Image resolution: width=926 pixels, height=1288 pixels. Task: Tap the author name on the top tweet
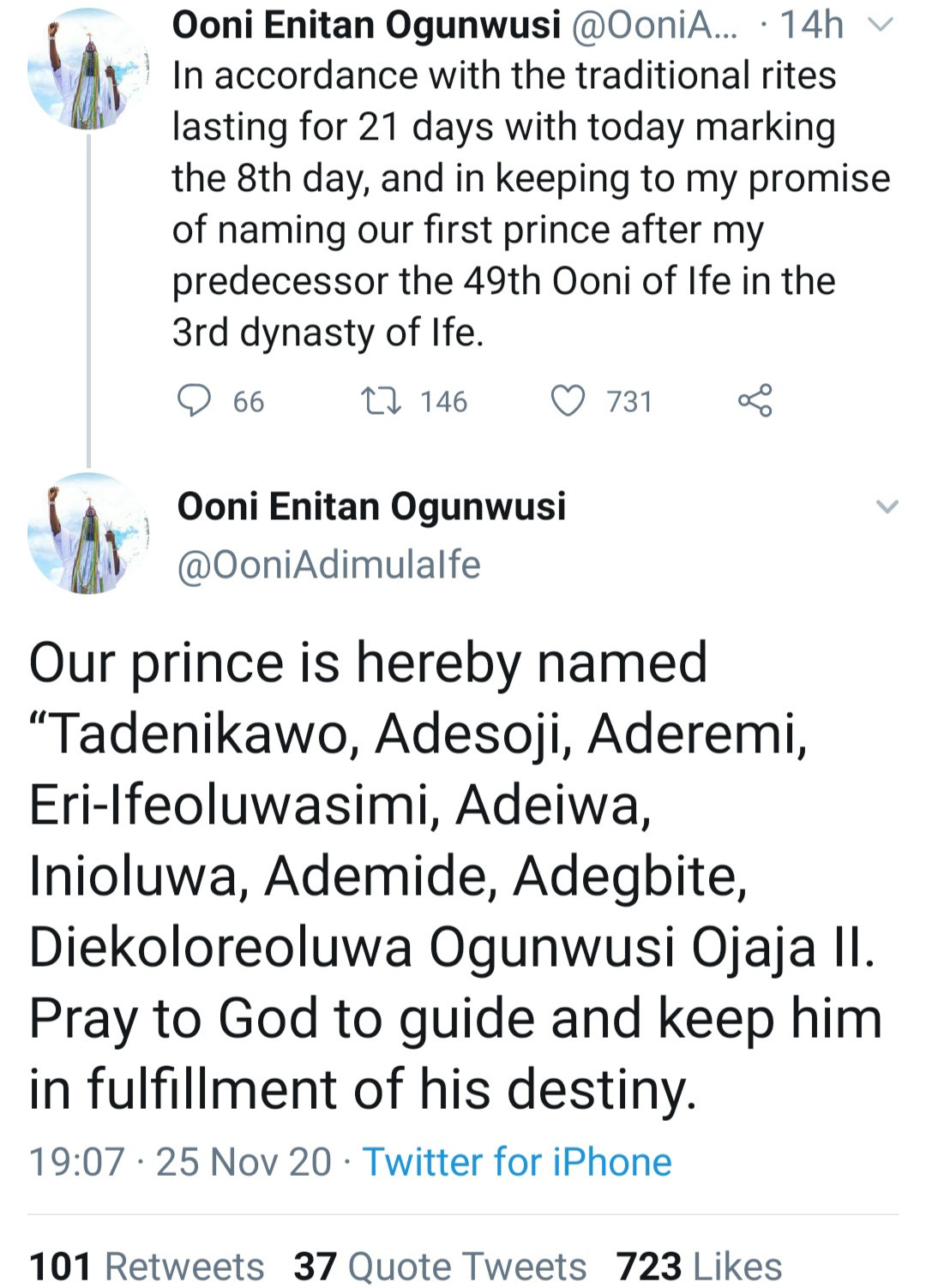click(366, 26)
